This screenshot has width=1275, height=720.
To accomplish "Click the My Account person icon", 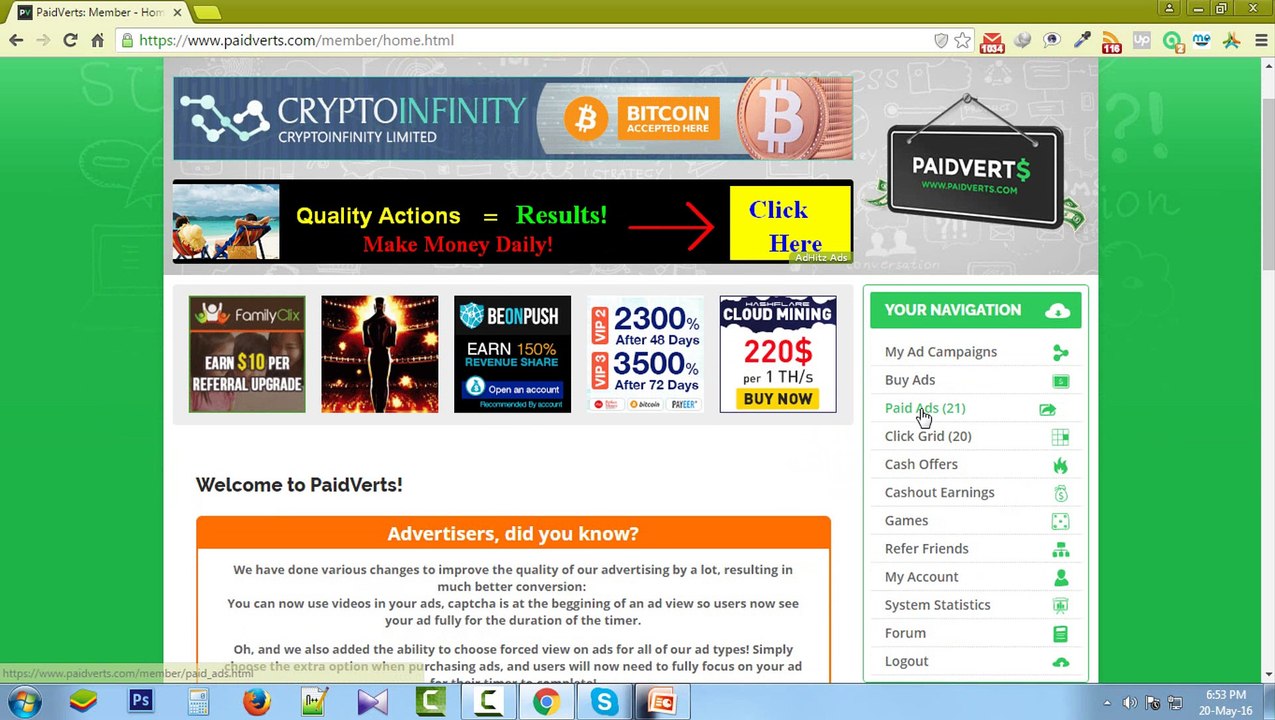I will click(1060, 577).
